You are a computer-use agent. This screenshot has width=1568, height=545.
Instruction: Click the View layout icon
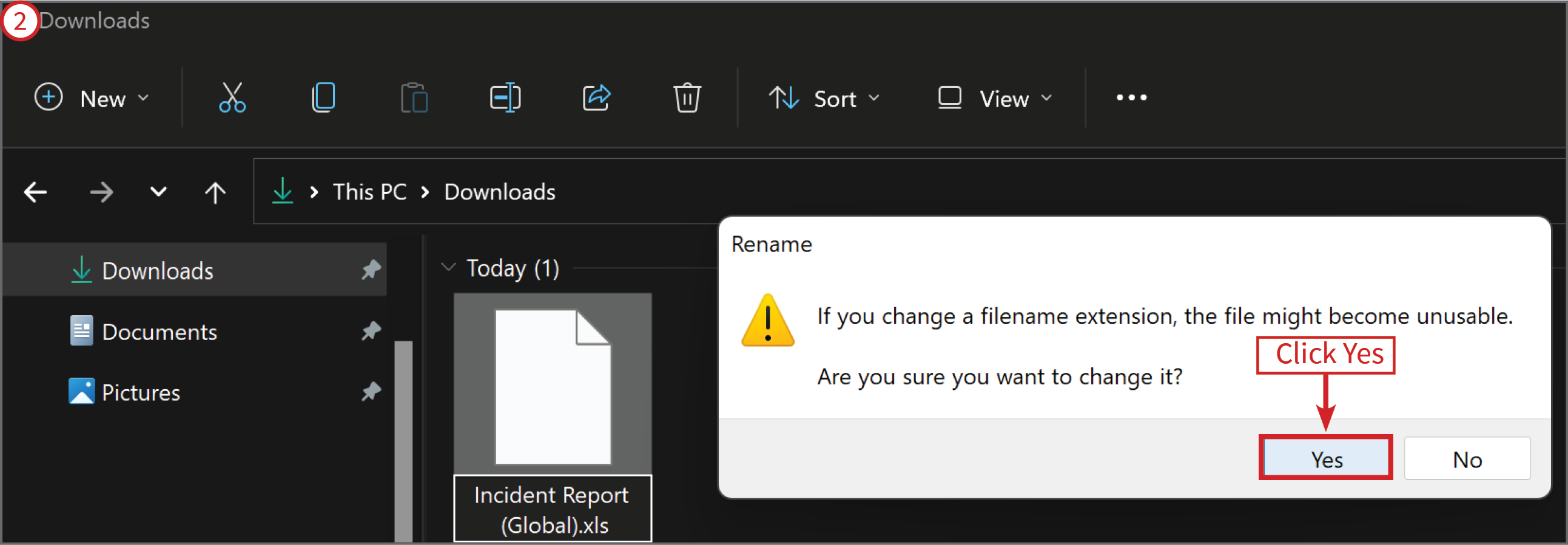point(949,98)
